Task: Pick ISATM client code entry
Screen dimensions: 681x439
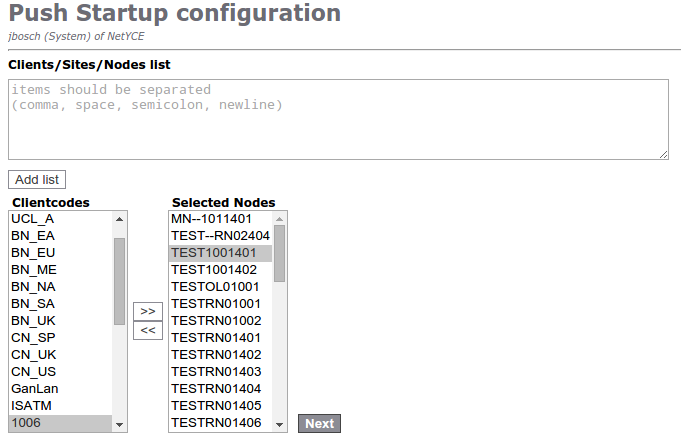Action: tap(31, 405)
